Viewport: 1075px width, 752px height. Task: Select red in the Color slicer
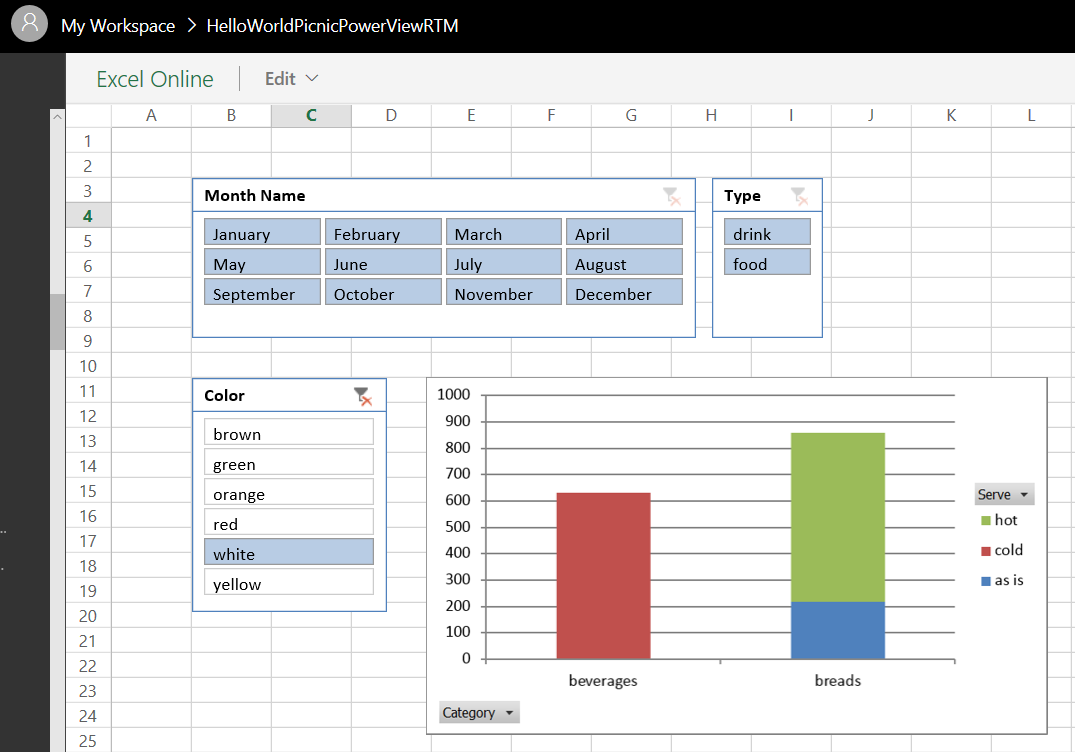pos(289,522)
